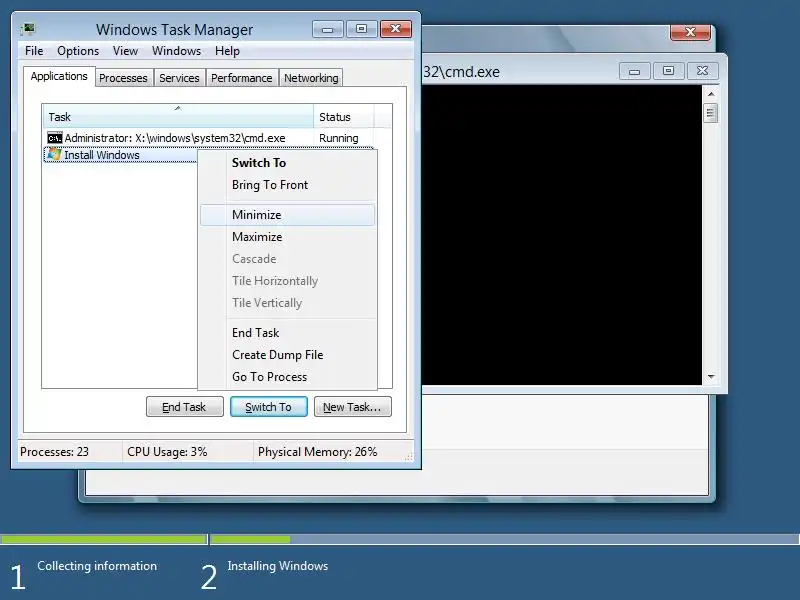This screenshot has height=600, width=800.
Task: Open the Windows menu
Action: click(x=177, y=51)
